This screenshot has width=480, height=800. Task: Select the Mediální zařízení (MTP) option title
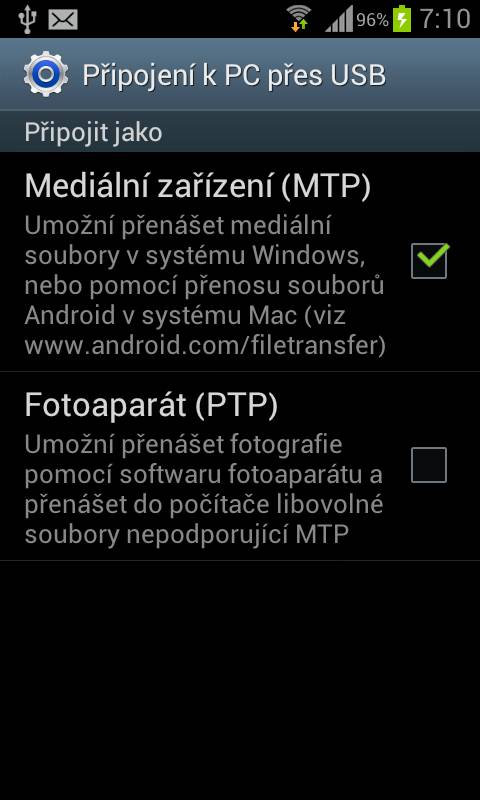[197, 186]
